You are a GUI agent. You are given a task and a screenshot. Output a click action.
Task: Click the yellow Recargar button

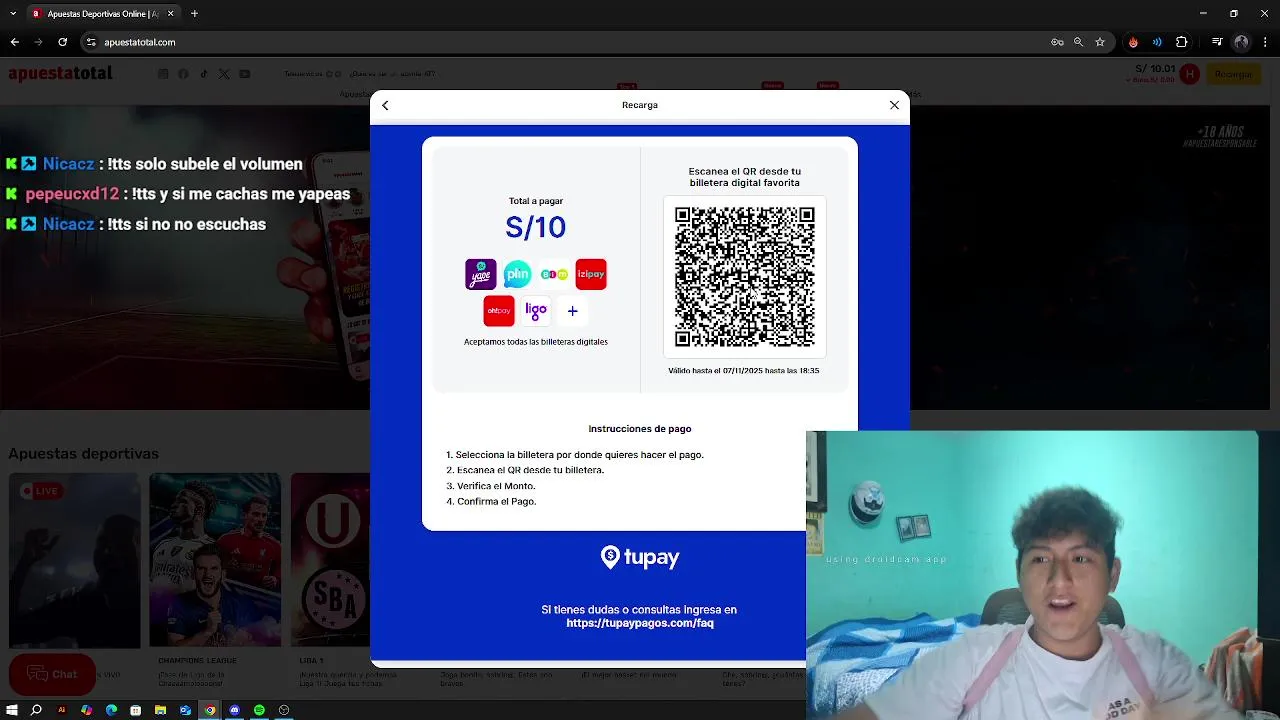[x=1233, y=74]
